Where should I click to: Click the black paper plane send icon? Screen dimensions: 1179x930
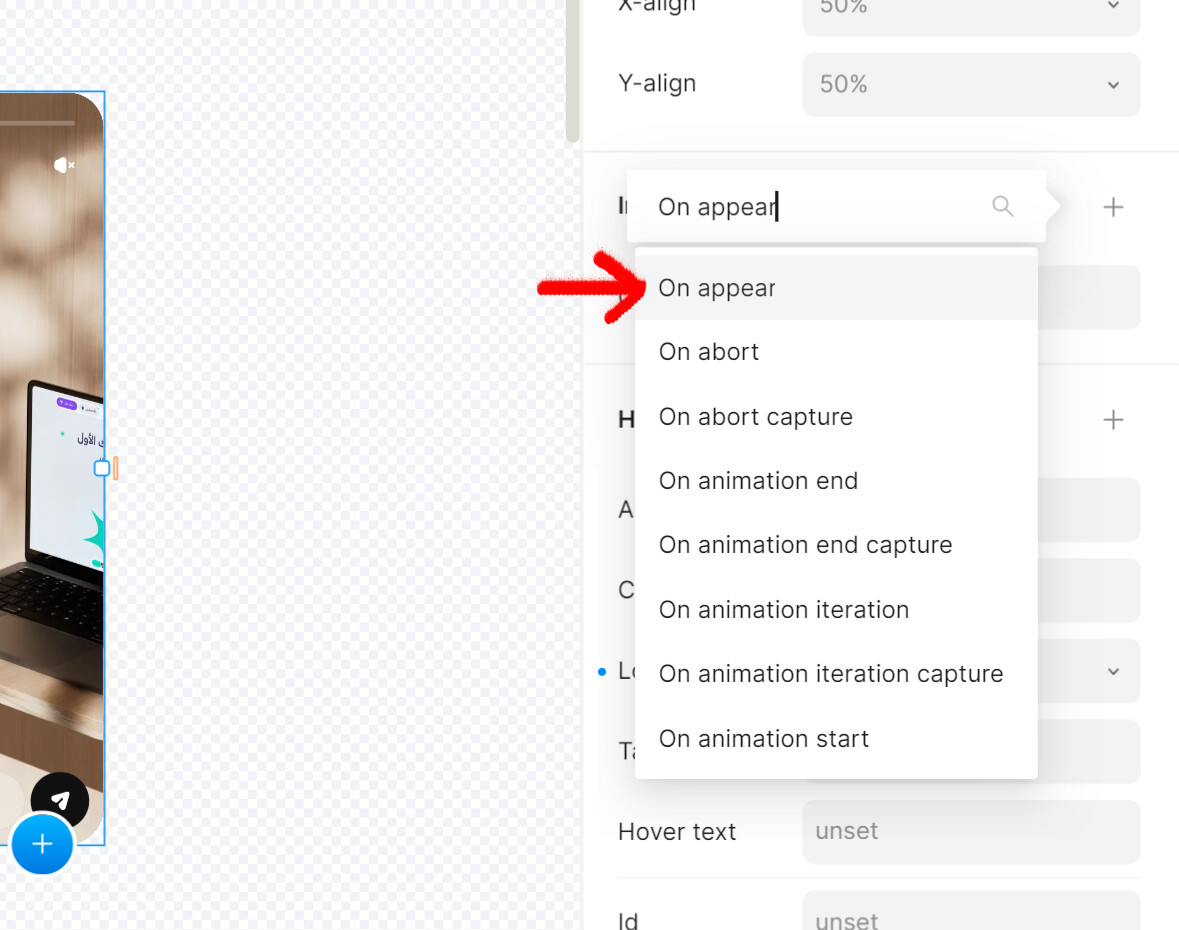(60, 801)
